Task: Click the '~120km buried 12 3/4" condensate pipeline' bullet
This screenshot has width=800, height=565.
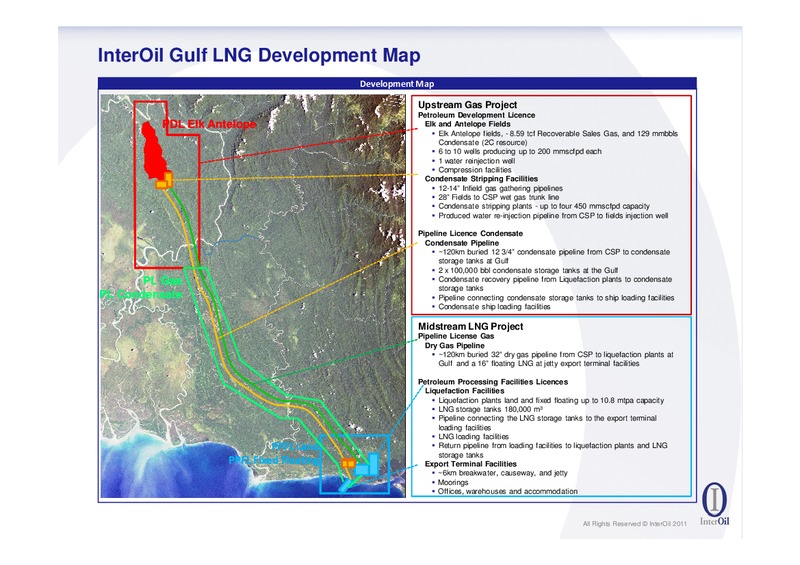Action: point(551,256)
